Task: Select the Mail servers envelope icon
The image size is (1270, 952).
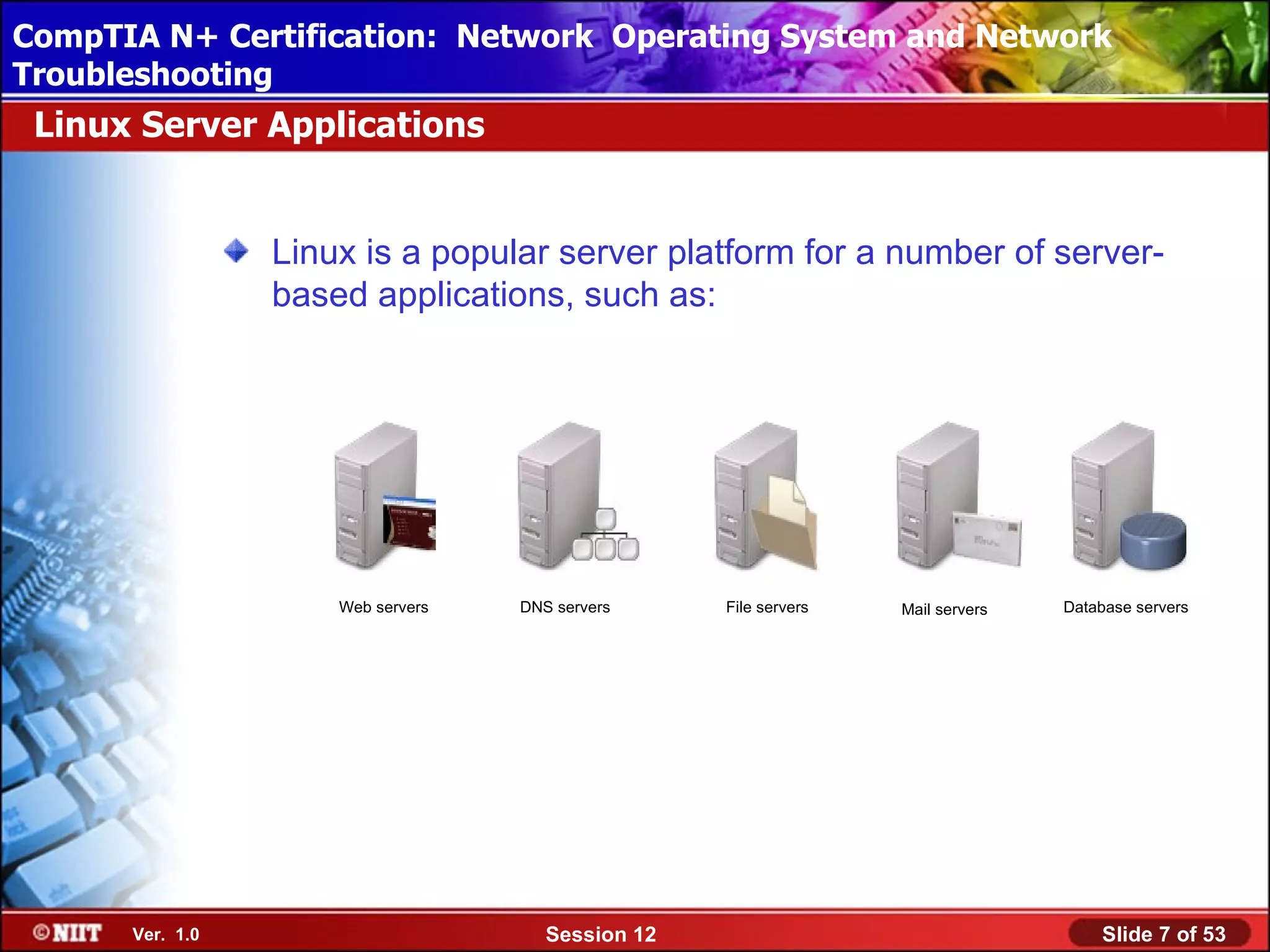Action: point(987,539)
